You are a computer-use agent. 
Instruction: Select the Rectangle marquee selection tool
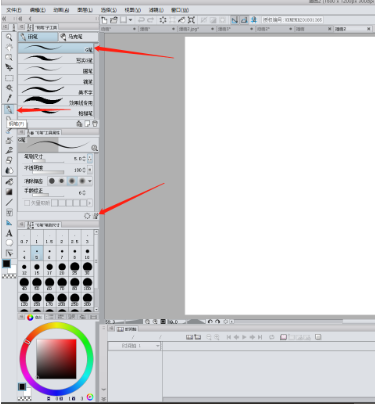click(x=9, y=78)
